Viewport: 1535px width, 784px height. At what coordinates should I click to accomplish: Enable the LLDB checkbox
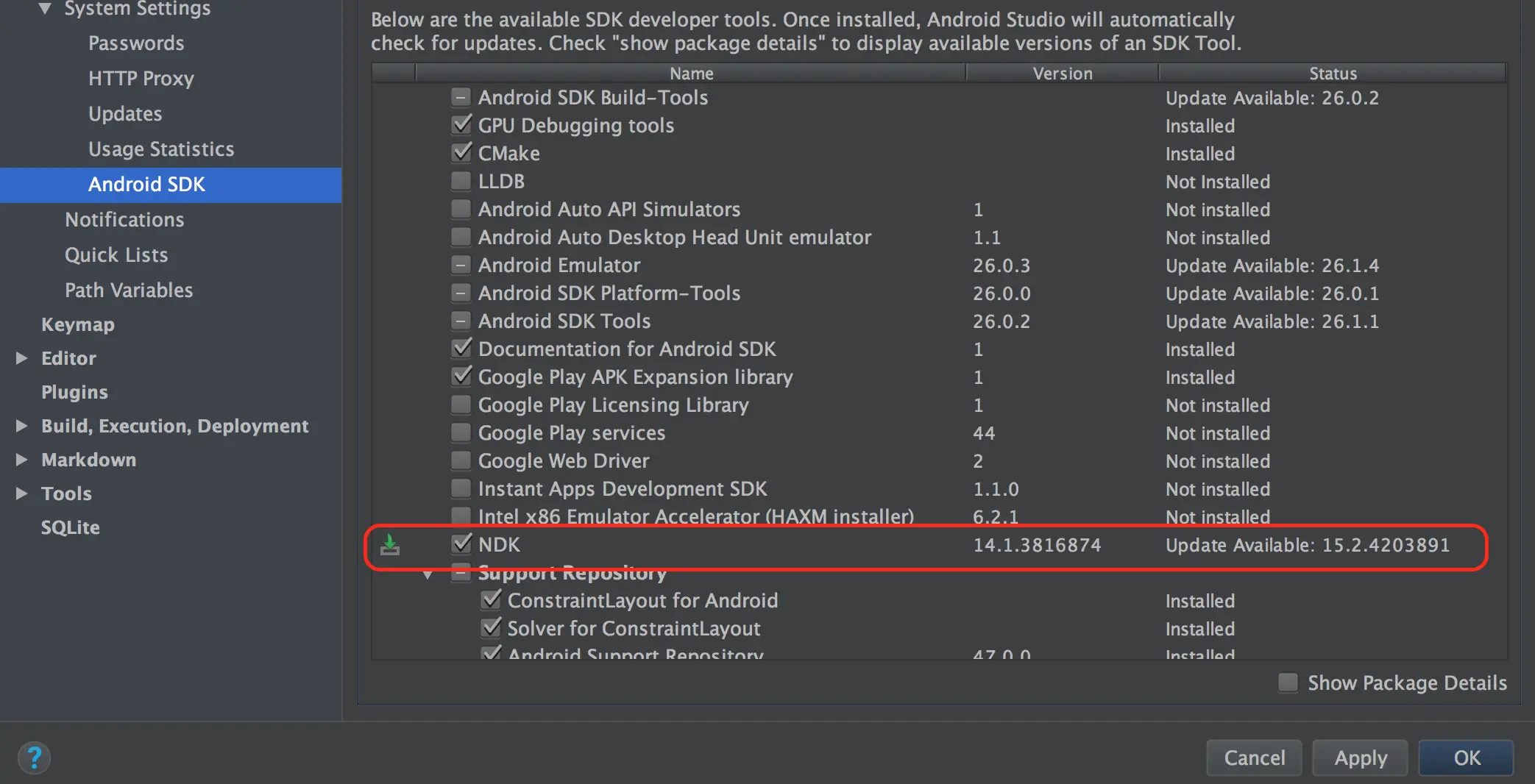pos(461,181)
